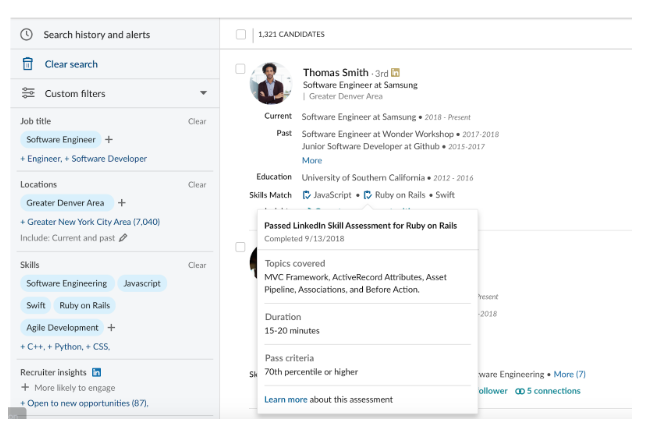Select the second candidate's checkbox
Screen dimensions: 660x431
click(240, 247)
